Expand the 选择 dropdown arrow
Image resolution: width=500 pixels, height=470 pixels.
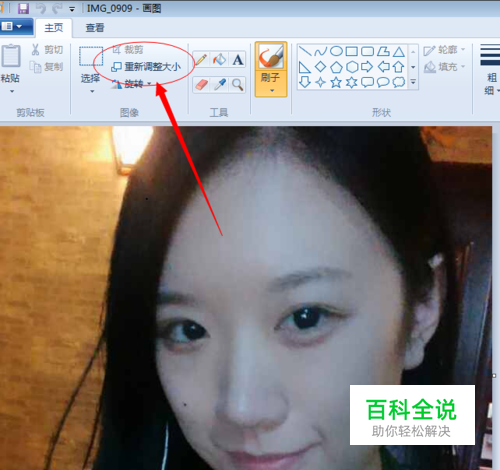[x=92, y=91]
